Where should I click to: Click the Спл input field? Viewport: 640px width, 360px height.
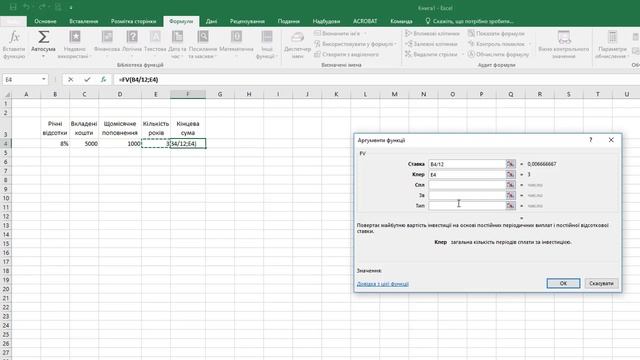(467, 185)
